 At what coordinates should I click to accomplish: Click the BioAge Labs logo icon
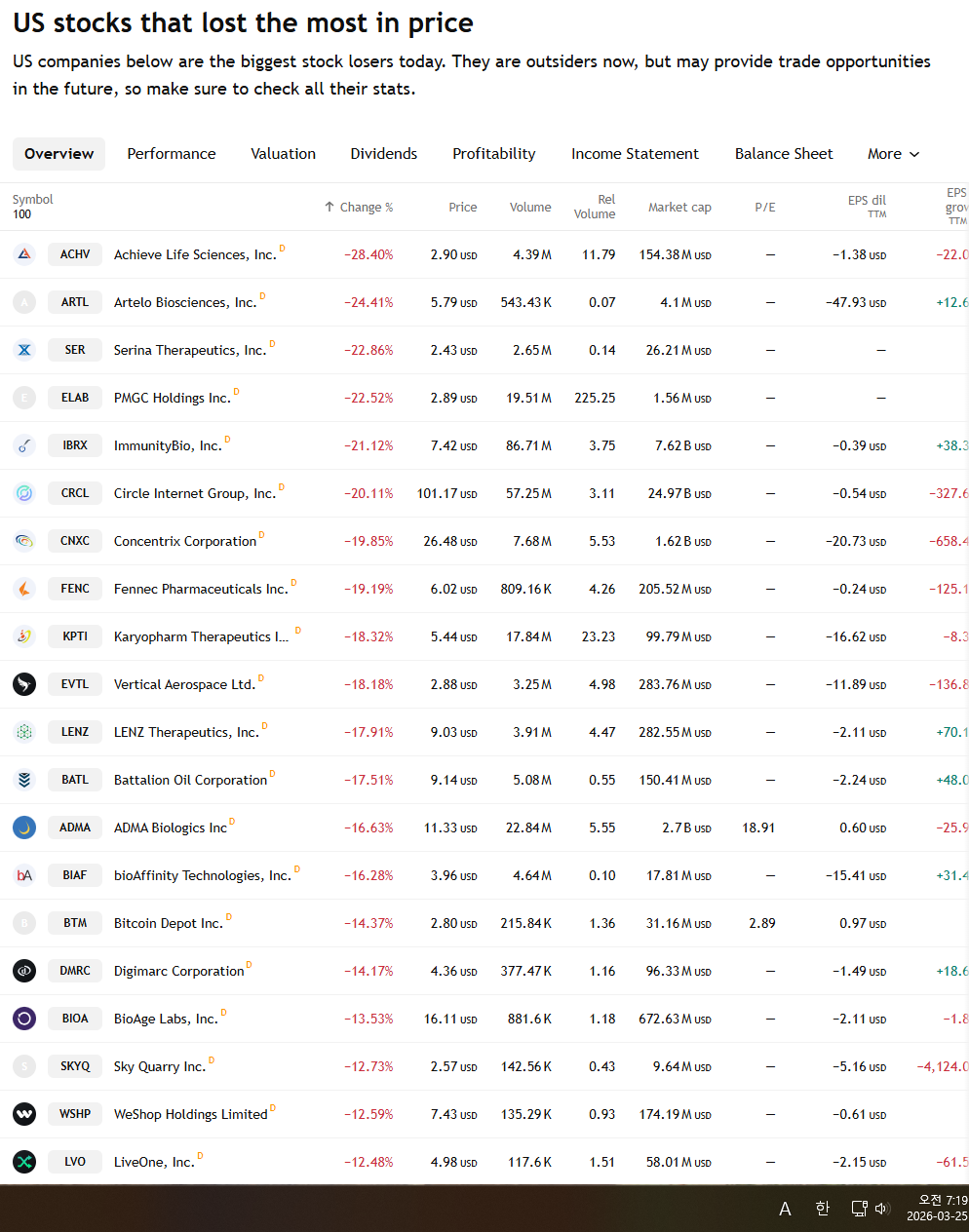click(x=24, y=1019)
